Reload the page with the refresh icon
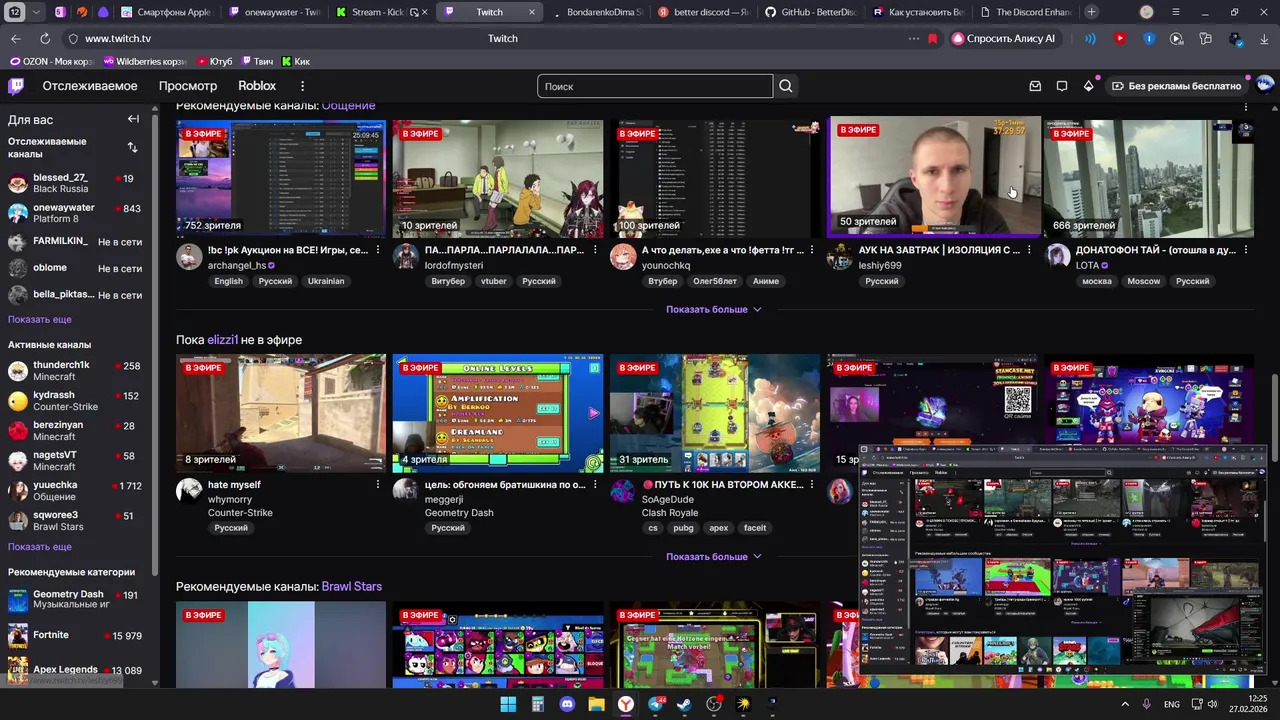 pyautogui.click(x=45, y=38)
